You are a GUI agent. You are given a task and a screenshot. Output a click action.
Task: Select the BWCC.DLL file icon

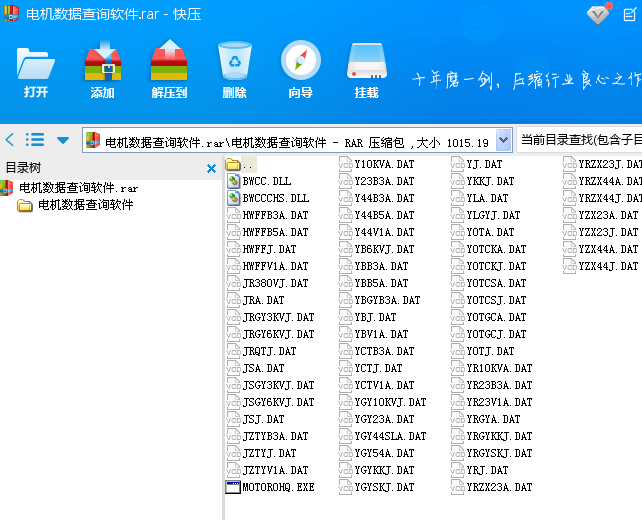tap(233, 181)
